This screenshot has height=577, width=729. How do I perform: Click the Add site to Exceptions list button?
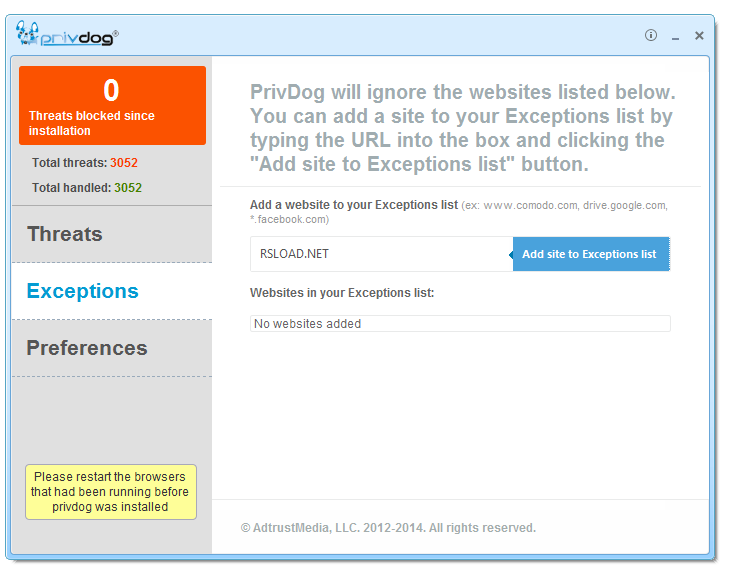(x=590, y=254)
